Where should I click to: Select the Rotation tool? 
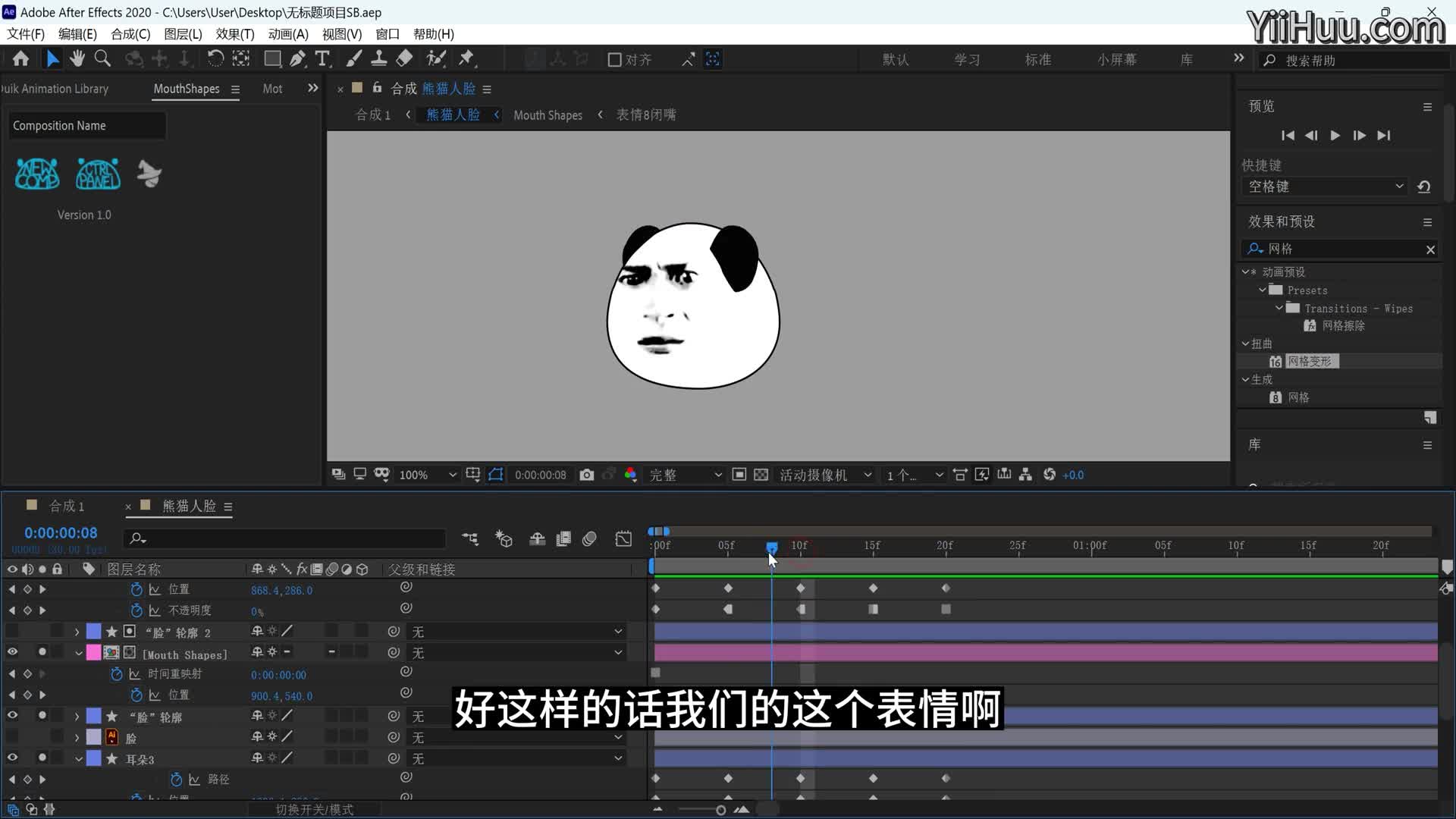pyautogui.click(x=215, y=58)
